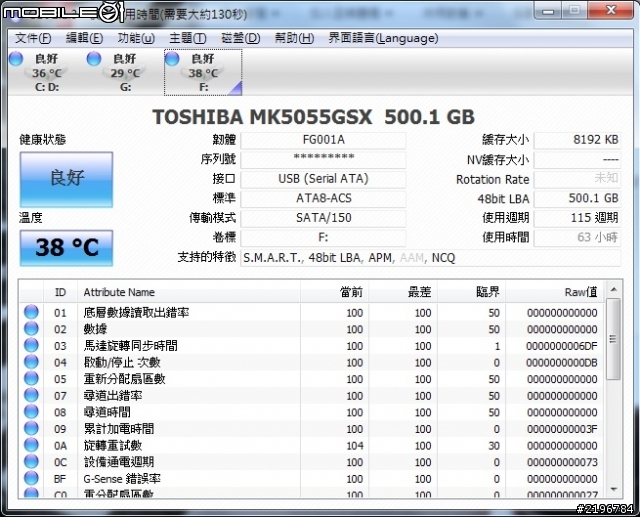Select row 旋轉重試數

[312, 446]
